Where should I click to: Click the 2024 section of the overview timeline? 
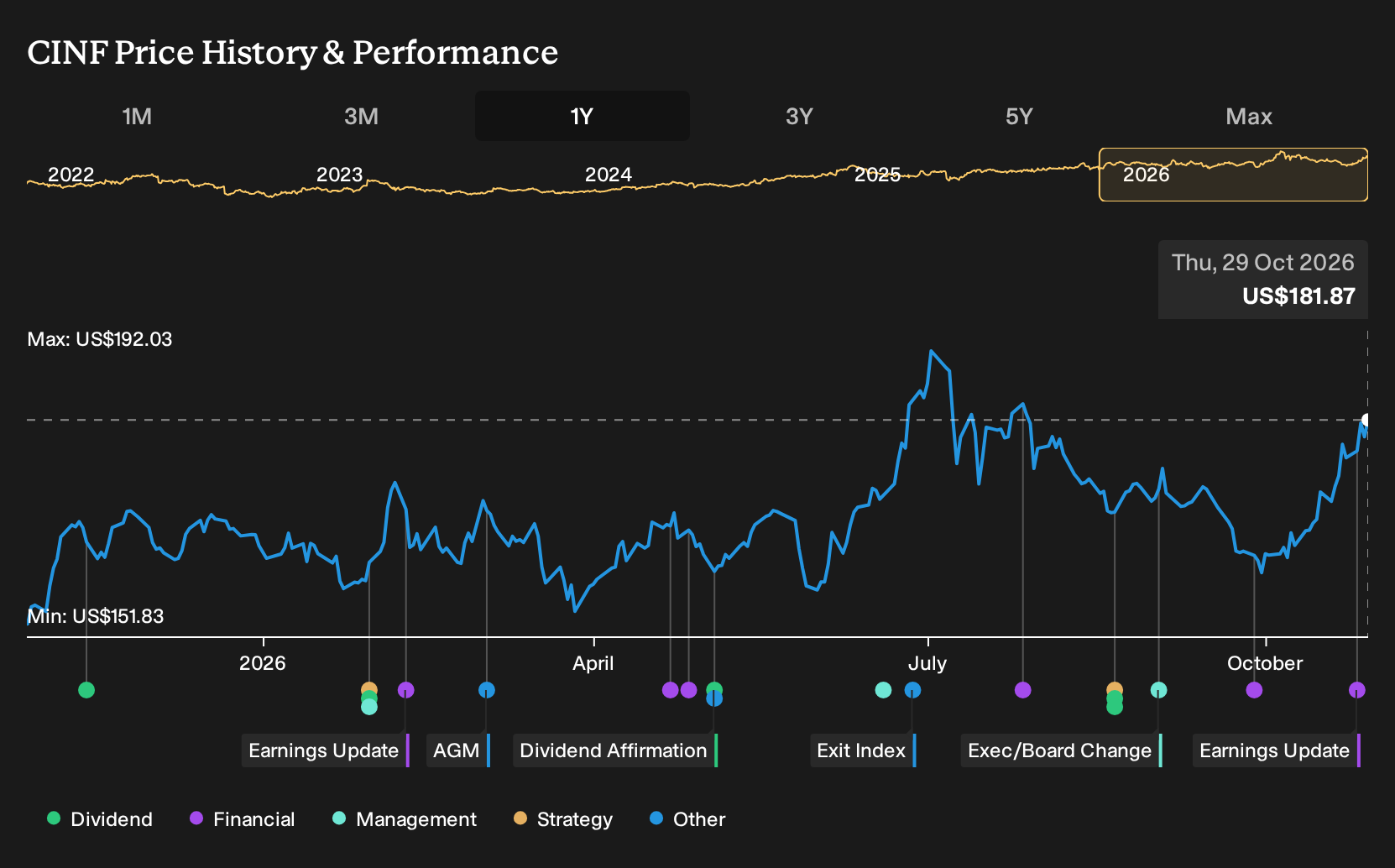tap(609, 175)
